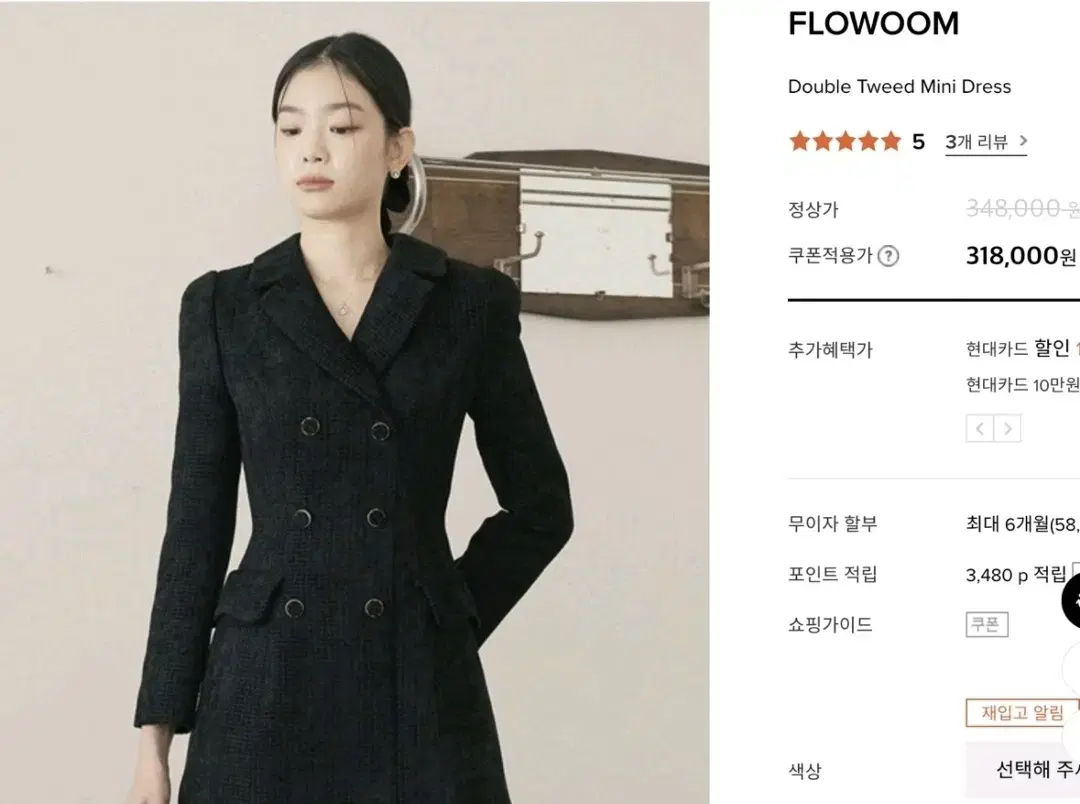Click the white floating circle below the black button
Image resolution: width=1080 pixels, height=804 pixels.
click(x=1072, y=668)
